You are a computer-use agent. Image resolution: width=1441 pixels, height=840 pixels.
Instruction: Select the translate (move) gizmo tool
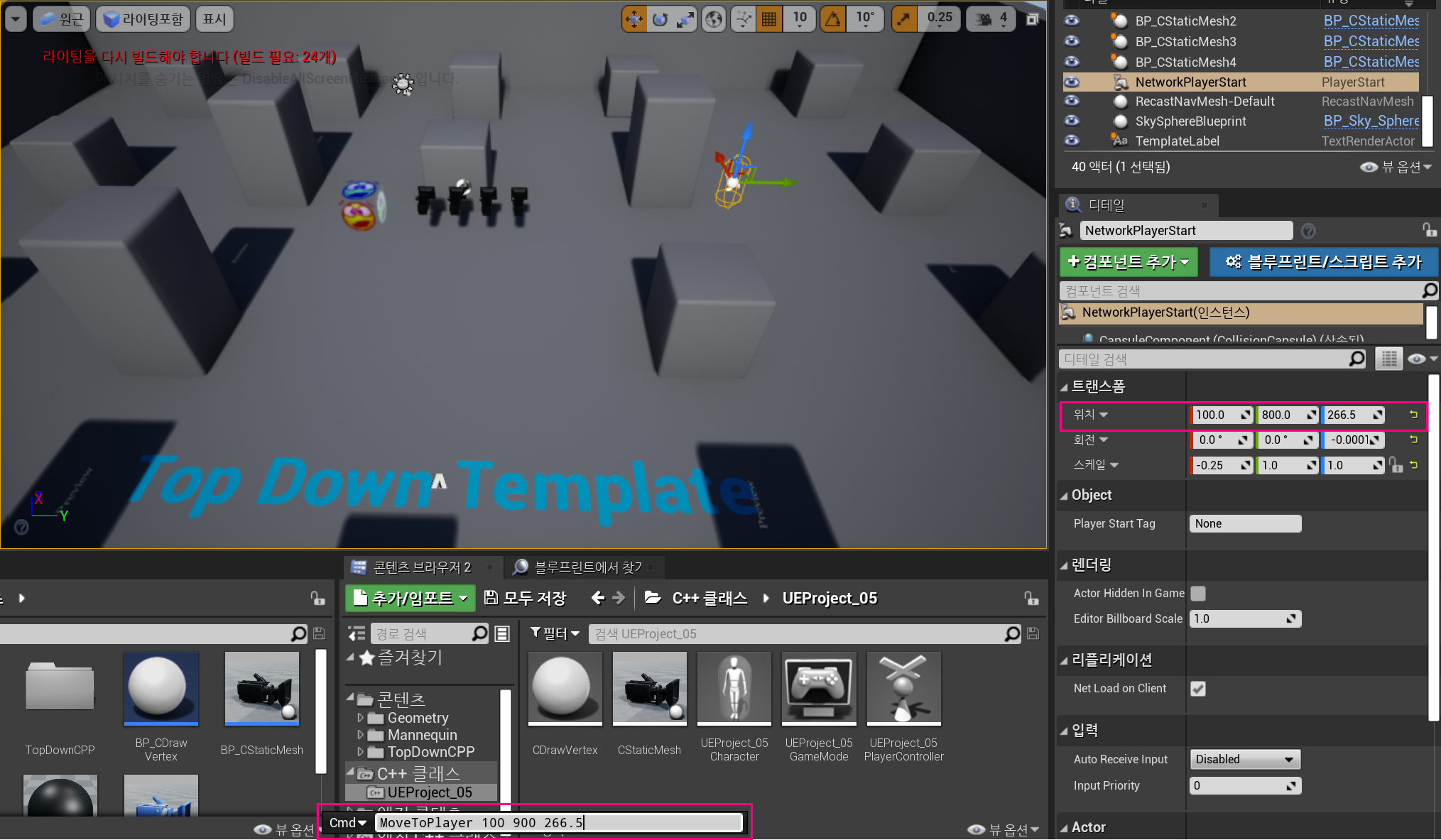point(634,19)
